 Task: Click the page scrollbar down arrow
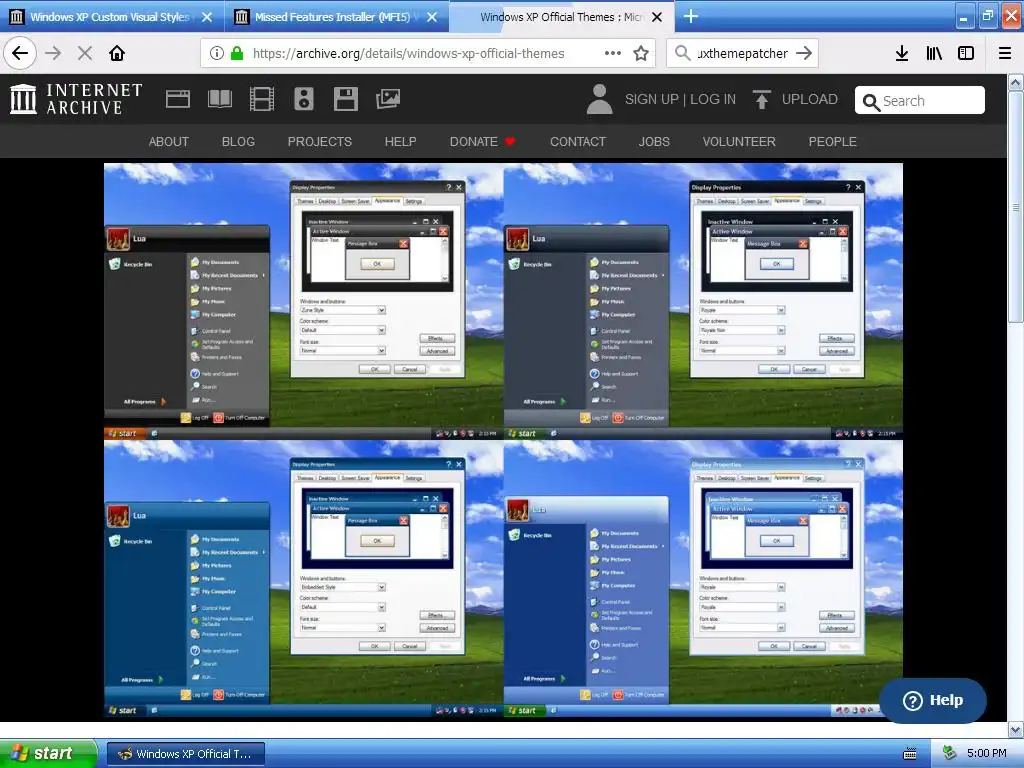point(1016,729)
